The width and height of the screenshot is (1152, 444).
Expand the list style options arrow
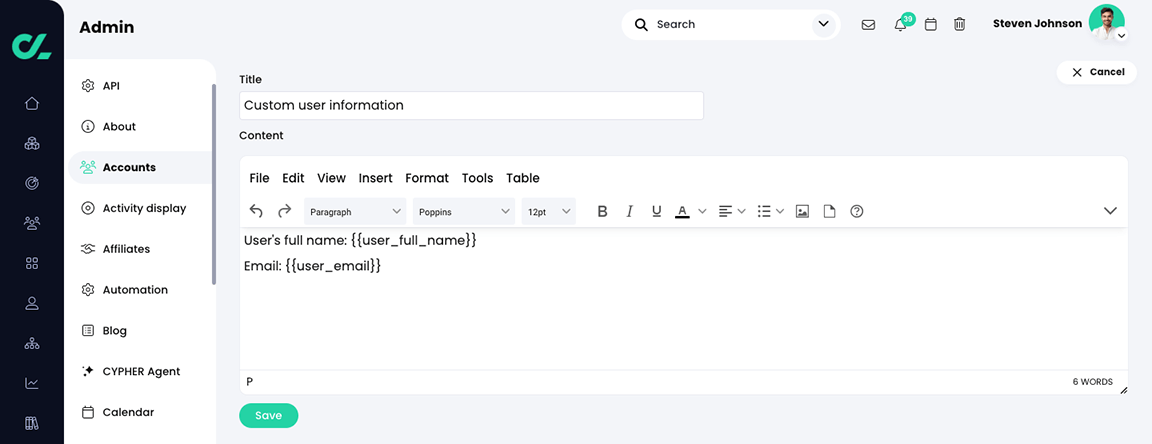point(780,212)
